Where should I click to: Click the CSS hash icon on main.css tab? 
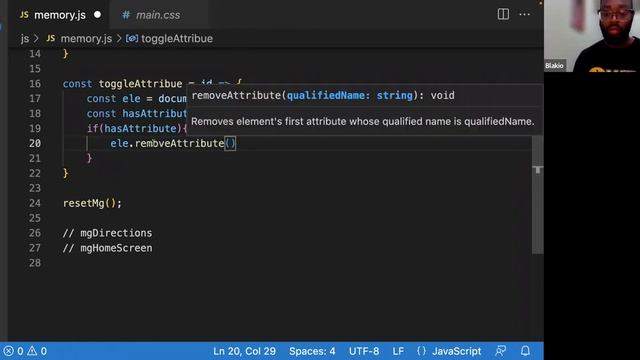[x=126, y=15]
